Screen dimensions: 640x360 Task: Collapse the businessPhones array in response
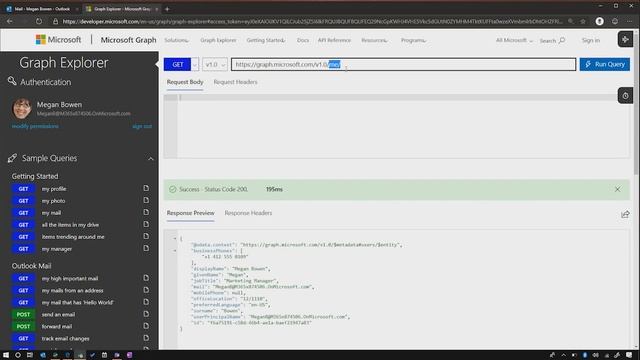pyautogui.click(x=175, y=251)
